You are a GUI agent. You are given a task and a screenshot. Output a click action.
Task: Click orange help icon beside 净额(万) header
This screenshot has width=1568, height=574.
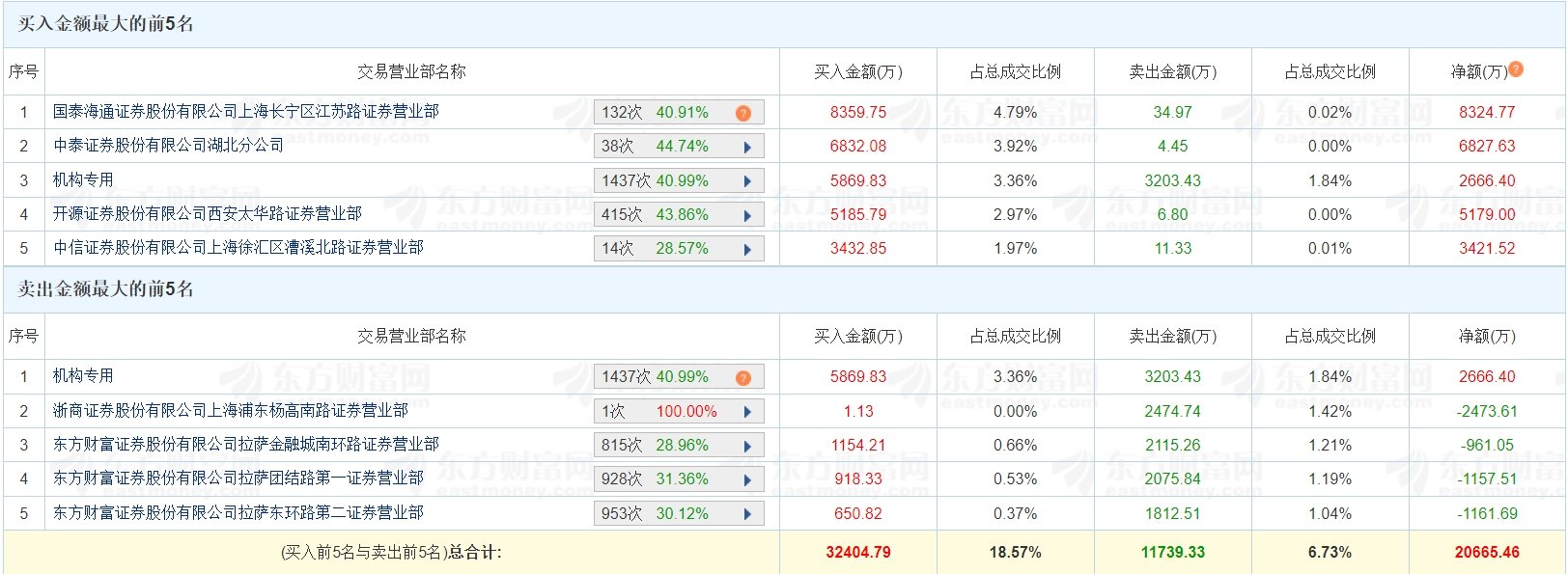(x=1516, y=69)
